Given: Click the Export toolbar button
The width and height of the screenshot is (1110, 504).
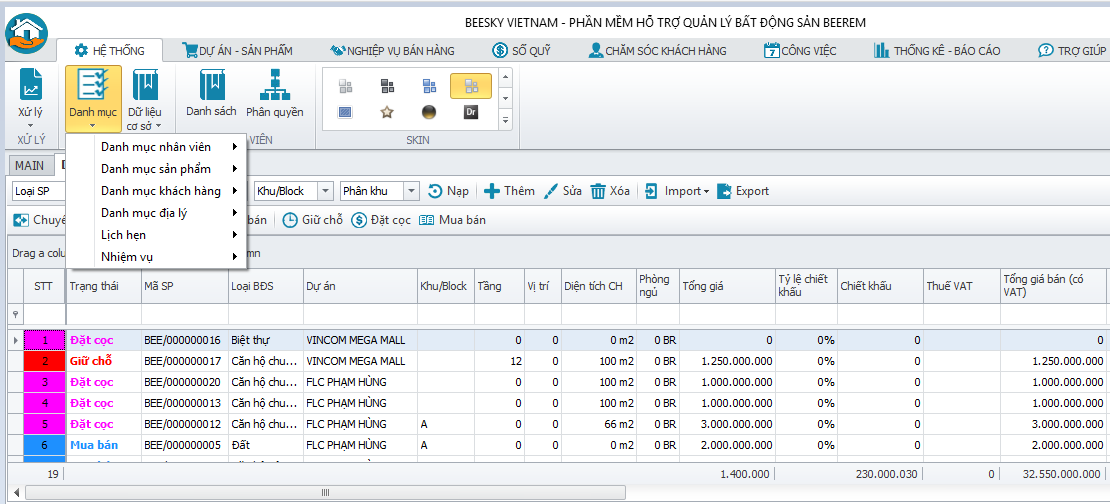Looking at the screenshot, I should [x=743, y=191].
